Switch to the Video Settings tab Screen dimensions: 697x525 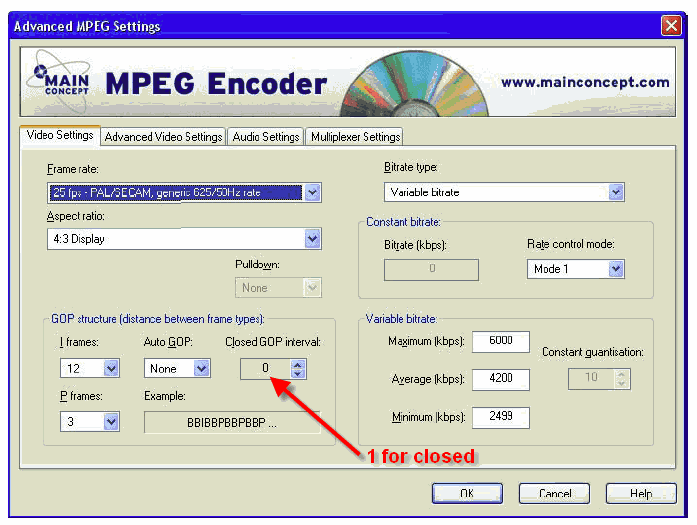click(x=60, y=135)
